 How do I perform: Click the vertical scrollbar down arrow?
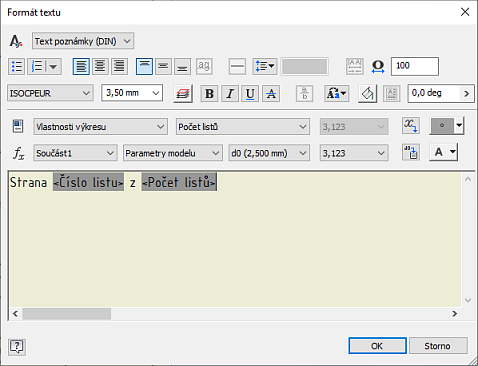(468, 300)
